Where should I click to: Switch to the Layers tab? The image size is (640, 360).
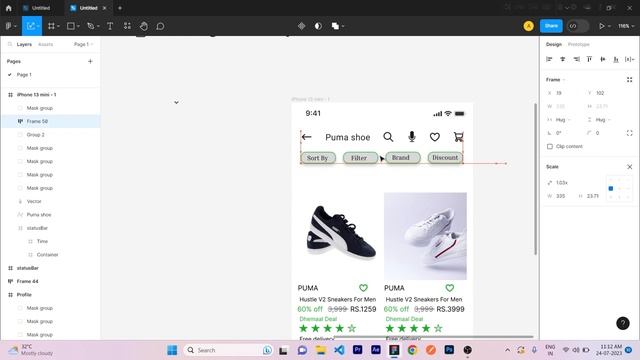click(24, 44)
